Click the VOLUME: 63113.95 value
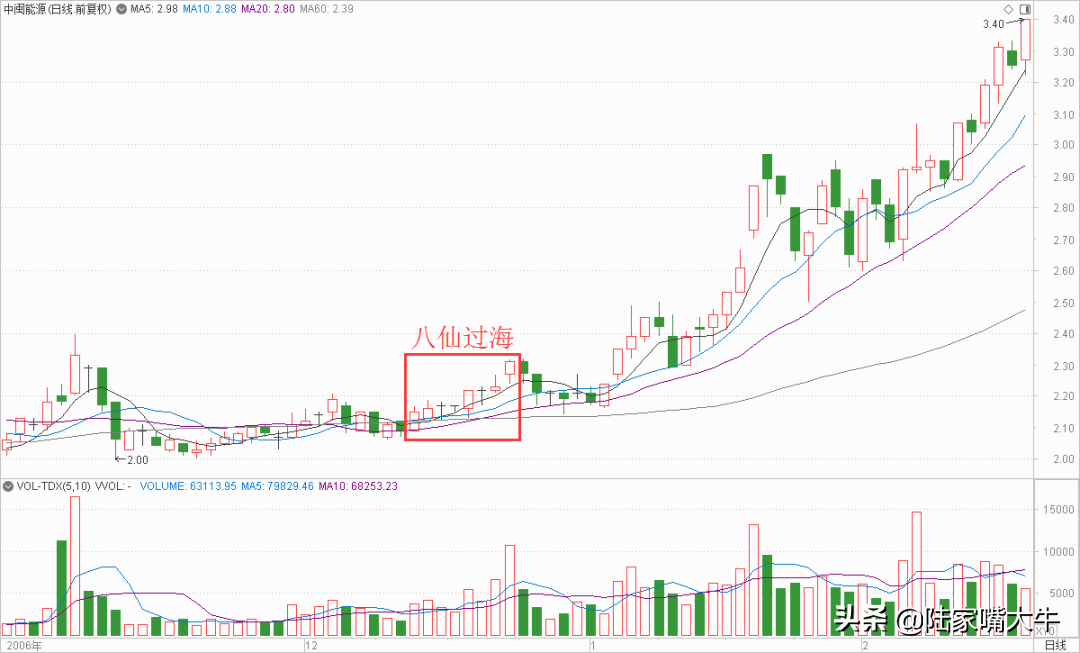The width and height of the screenshot is (1080, 653). pyautogui.click(x=188, y=486)
